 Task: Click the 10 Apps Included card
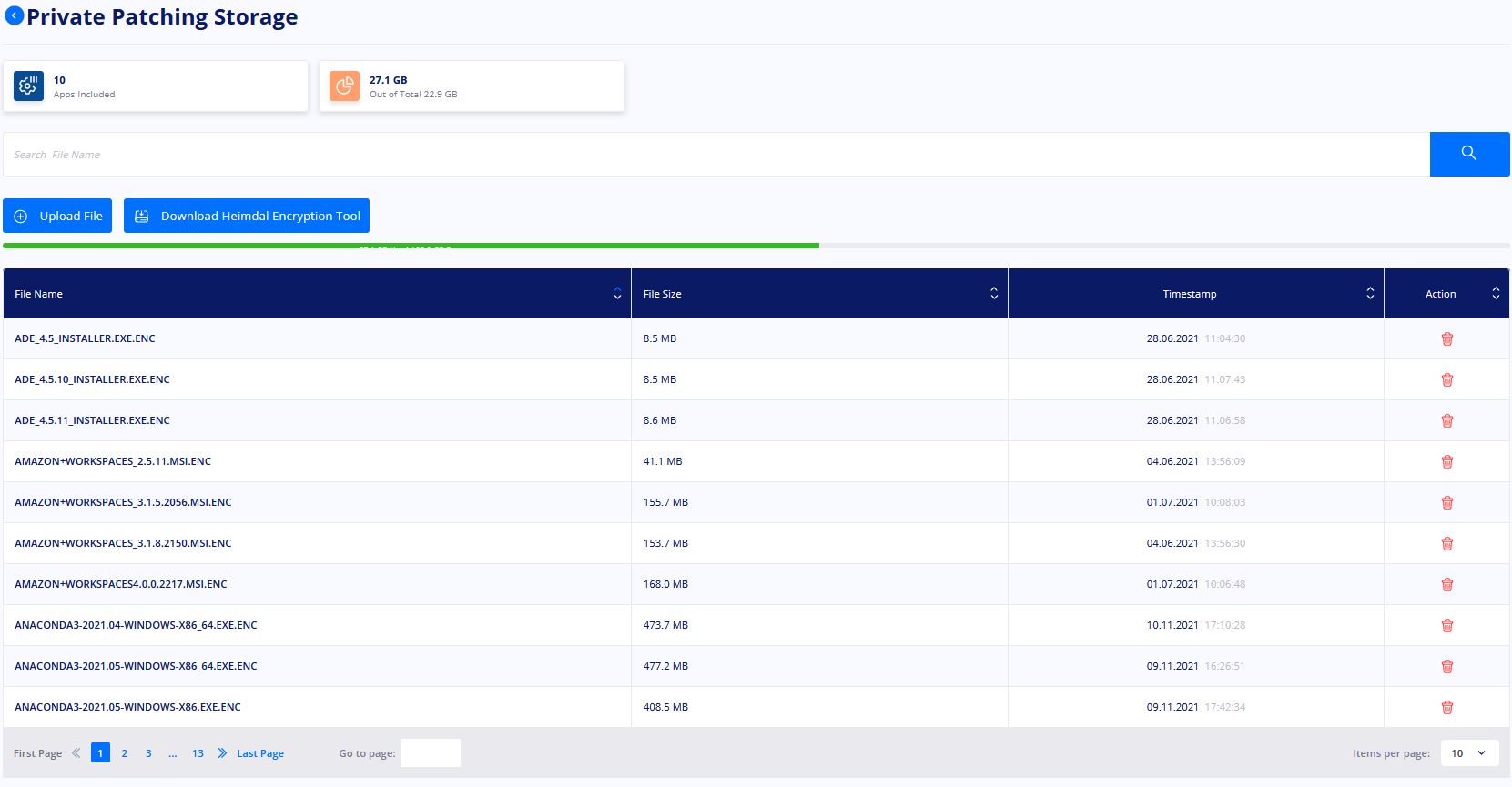coord(156,86)
